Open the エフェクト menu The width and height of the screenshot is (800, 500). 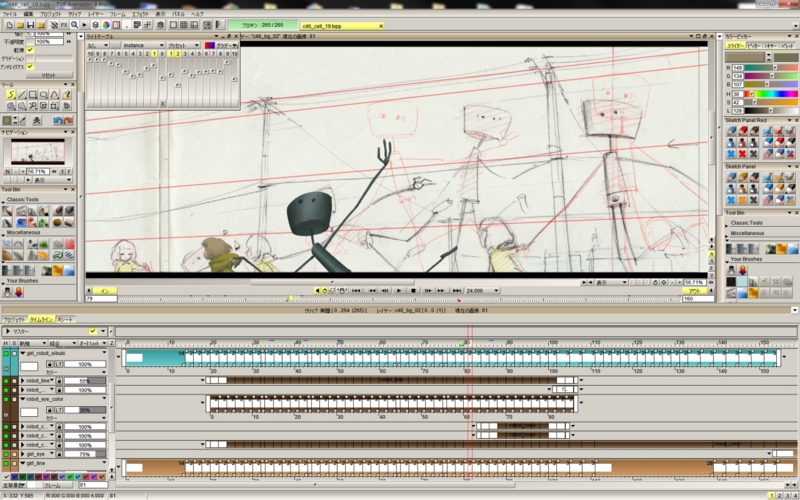coord(140,14)
